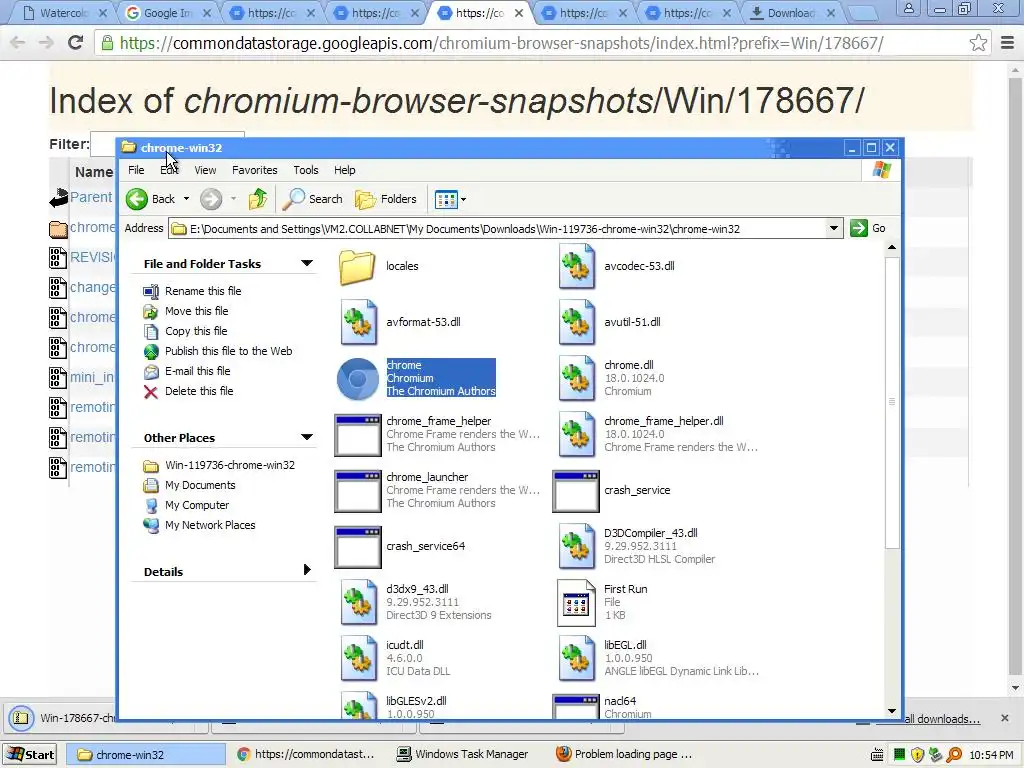Select the chrome_launcher executable icon
This screenshot has width=1024, height=768.
(x=357, y=491)
